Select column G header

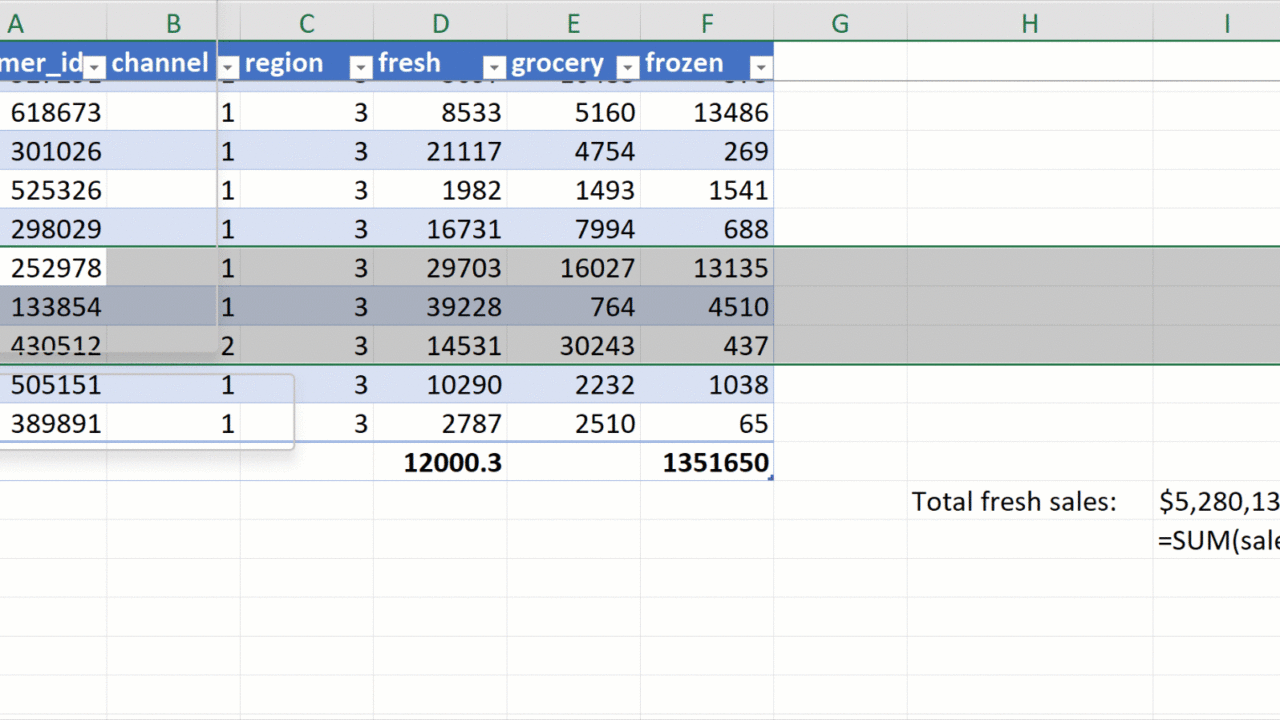(x=840, y=24)
